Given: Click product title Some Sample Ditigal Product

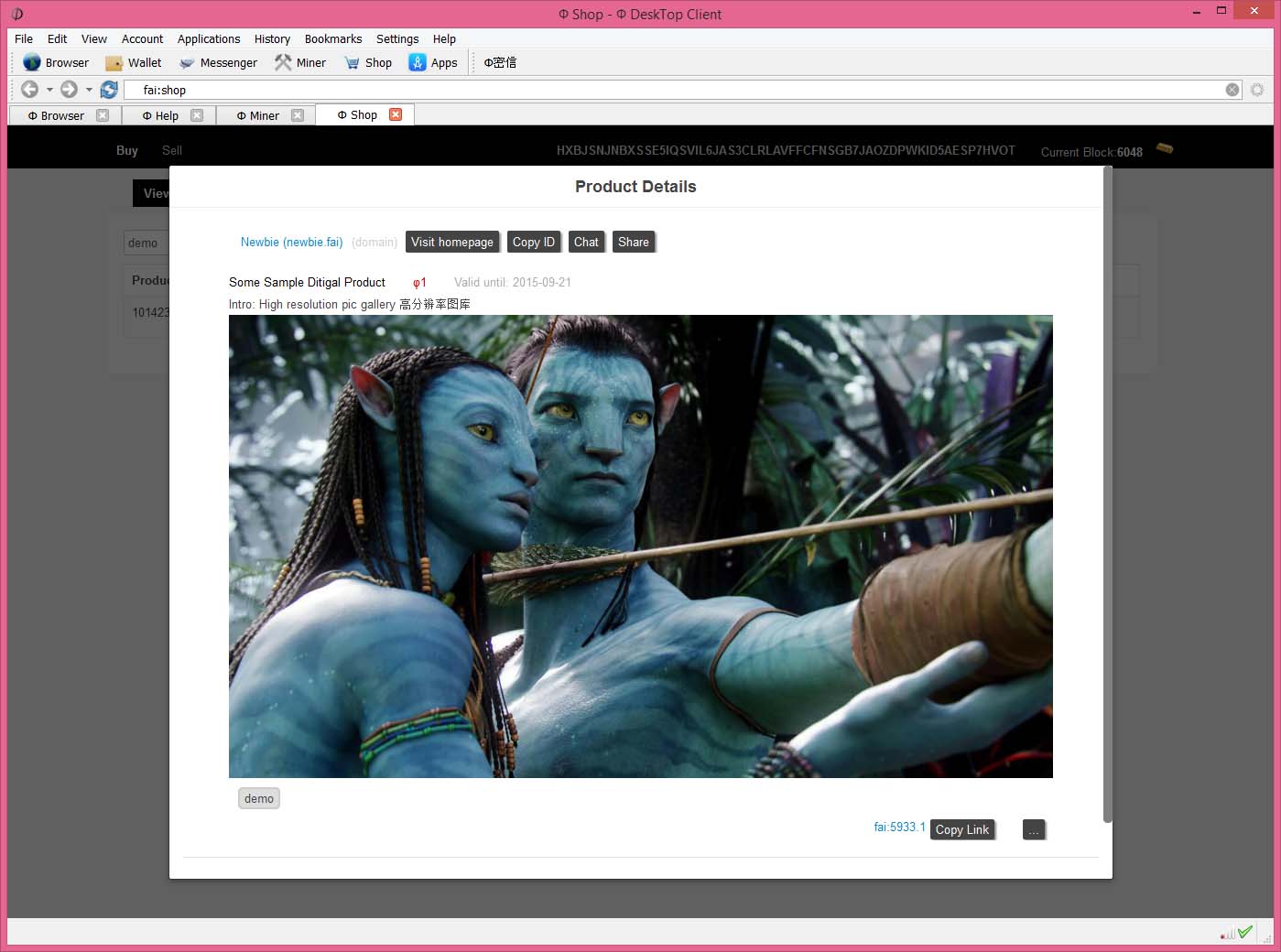Looking at the screenshot, I should 307,282.
